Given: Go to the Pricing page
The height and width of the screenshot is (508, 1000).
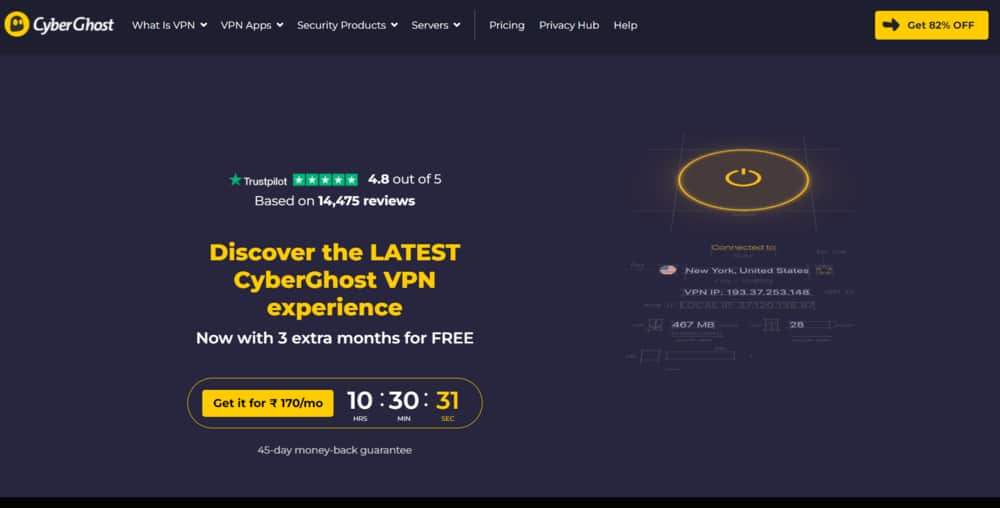Looking at the screenshot, I should pyautogui.click(x=506, y=25).
